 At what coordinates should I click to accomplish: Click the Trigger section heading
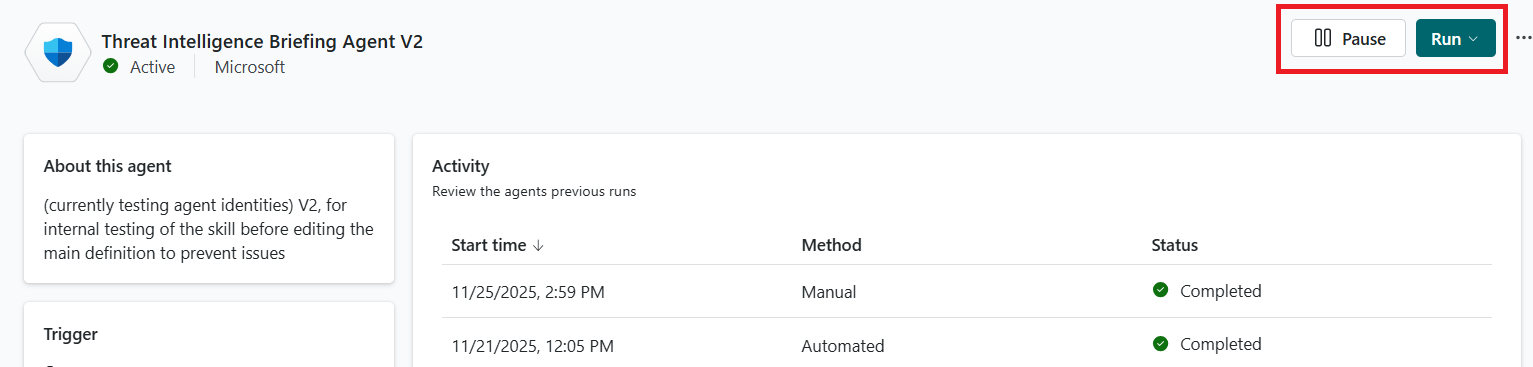[x=71, y=334]
